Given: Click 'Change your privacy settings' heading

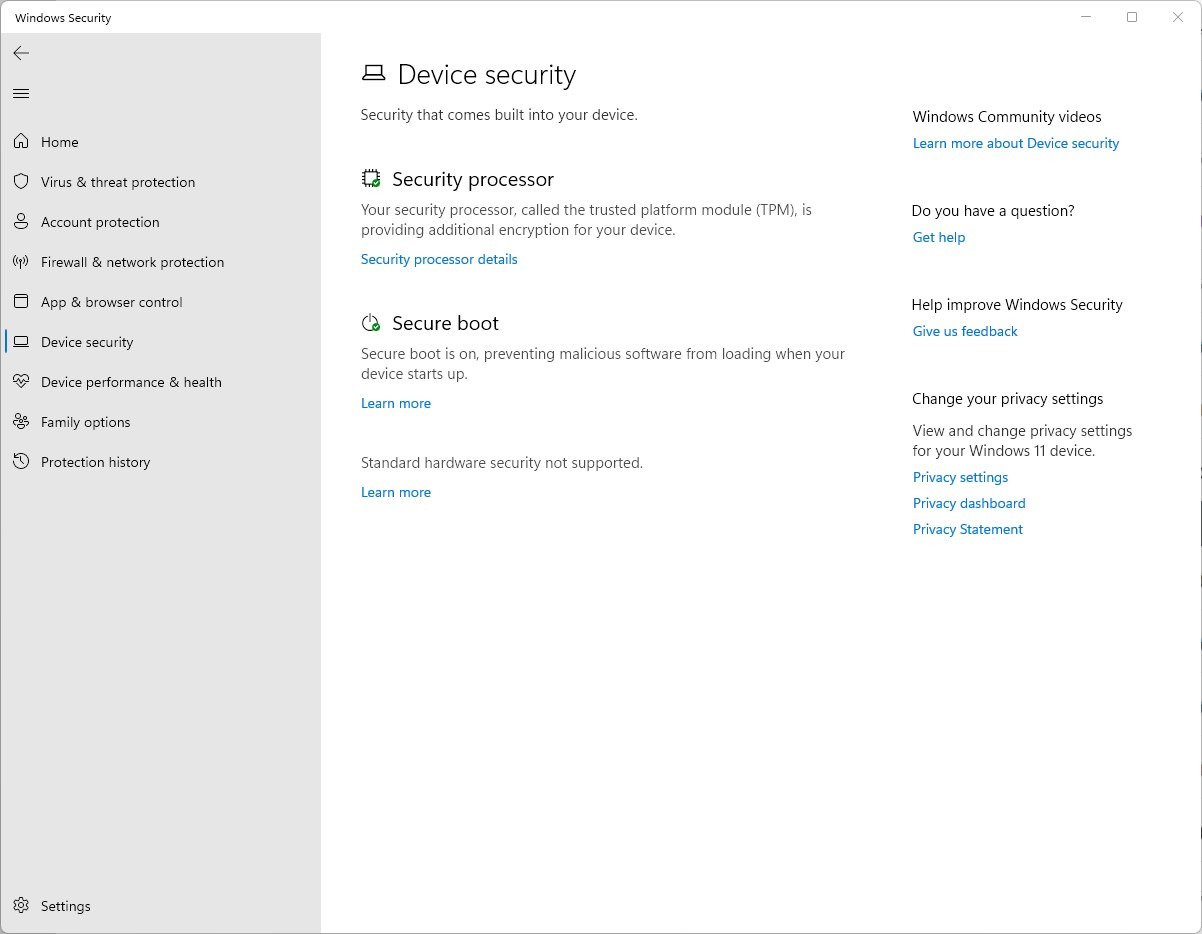Looking at the screenshot, I should click(1008, 399).
